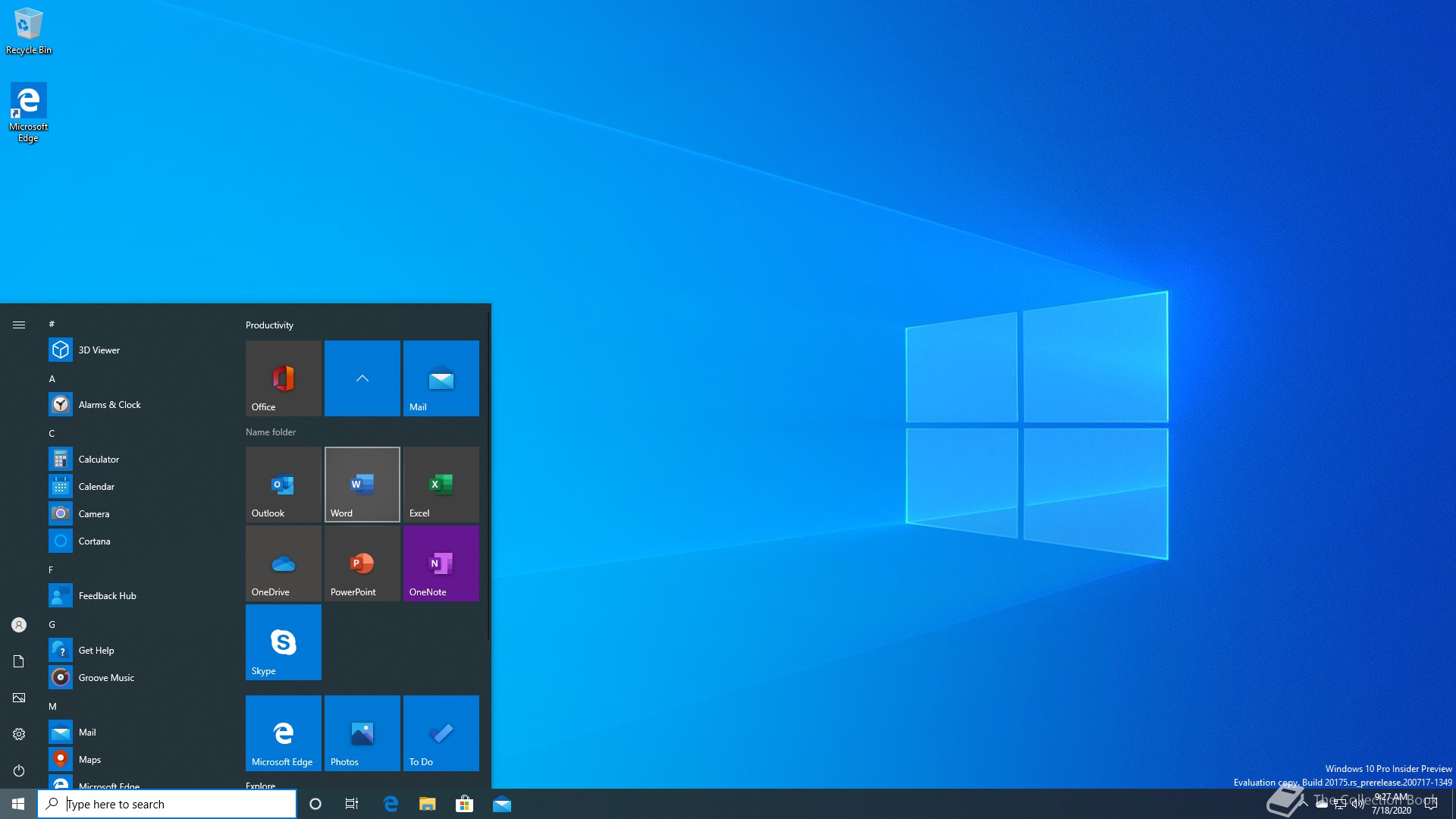Click the Start menu vertical scrollbar
The width and height of the screenshot is (1456, 819).
click(x=489, y=474)
